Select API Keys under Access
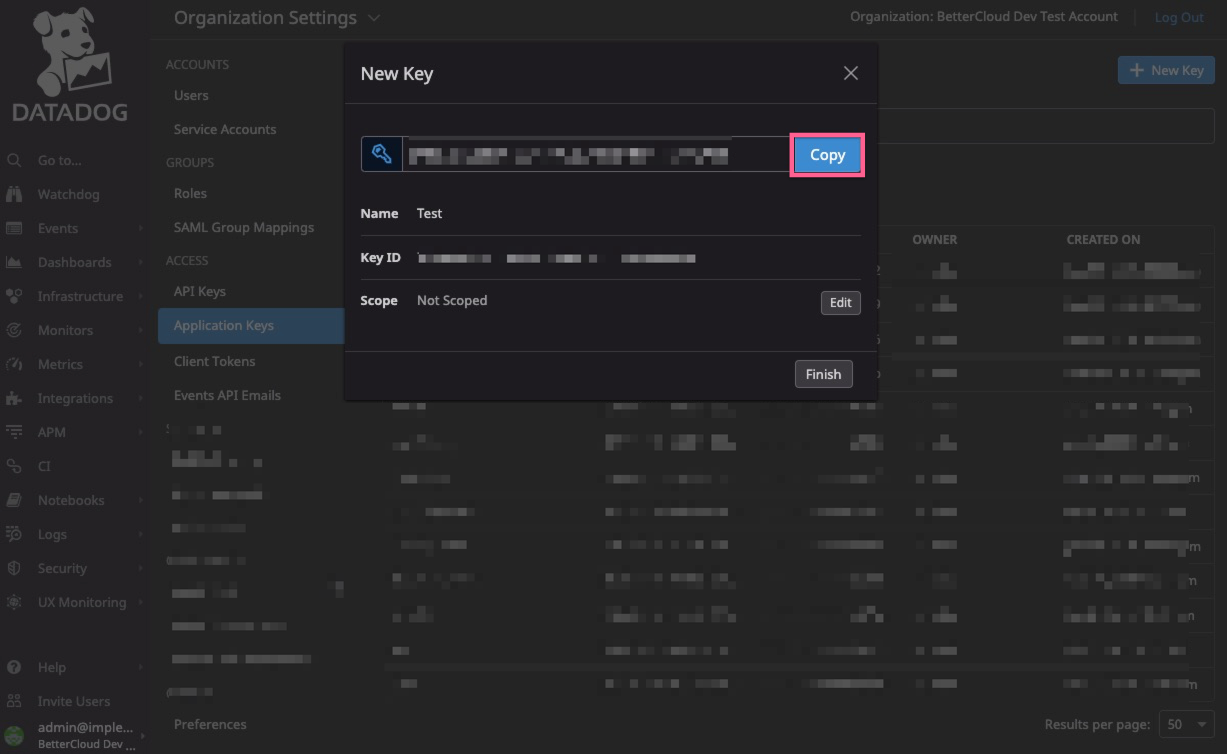Screen dimensions: 1227x754 point(198,291)
